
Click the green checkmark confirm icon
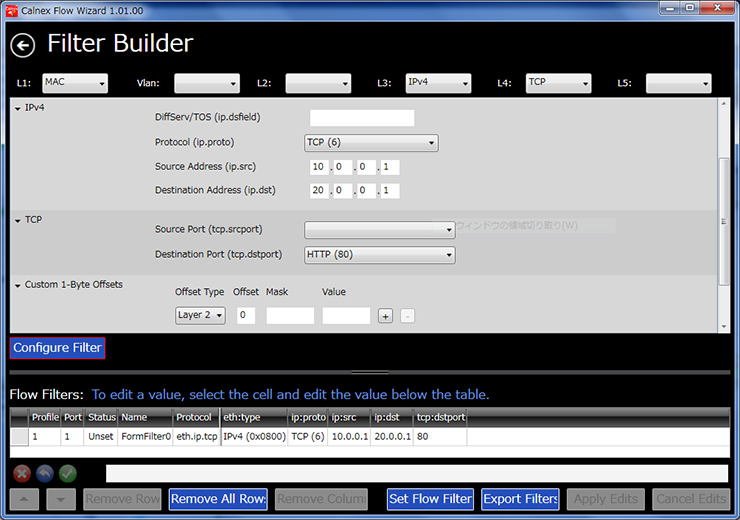pyautogui.click(x=68, y=473)
